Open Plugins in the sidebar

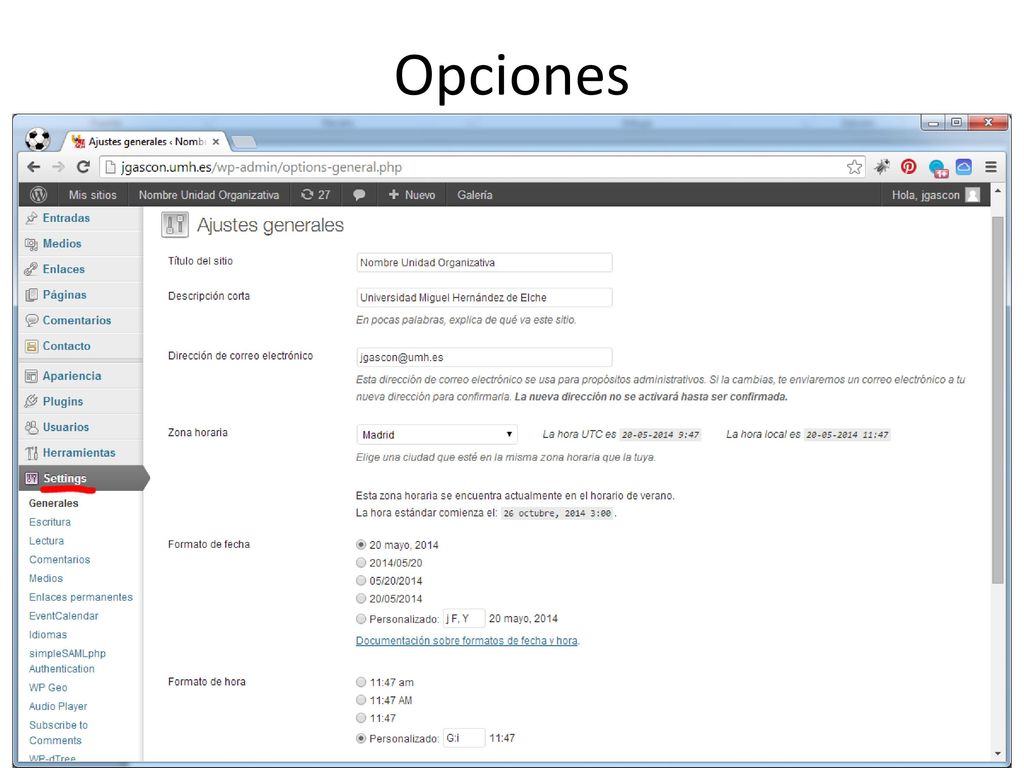[63, 402]
